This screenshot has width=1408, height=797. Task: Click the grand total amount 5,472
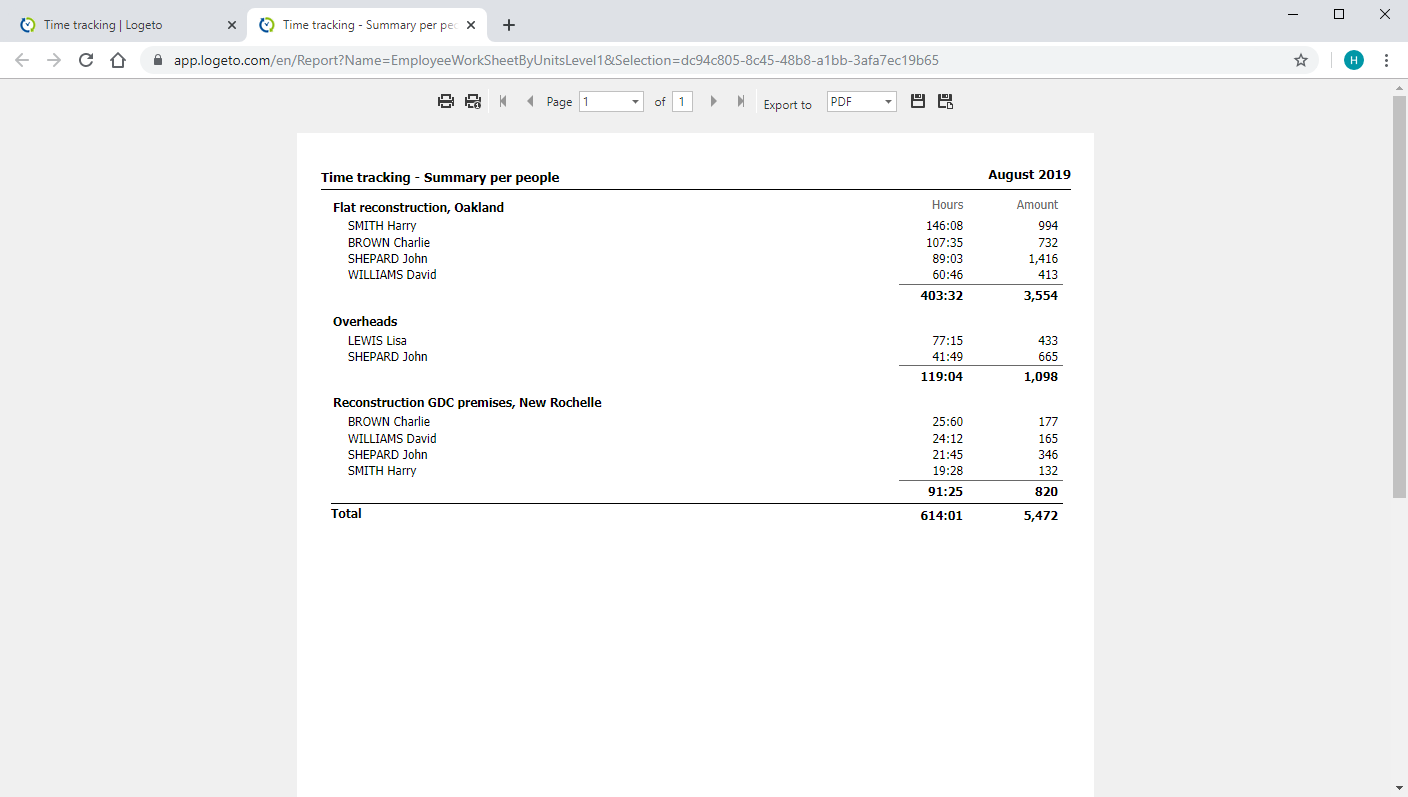click(1041, 516)
